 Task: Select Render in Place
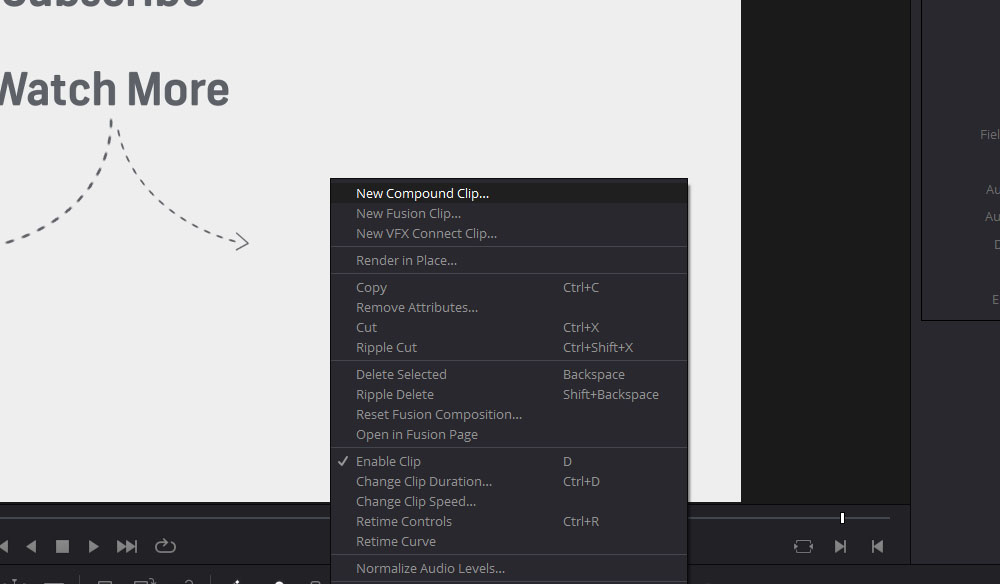[406, 261]
